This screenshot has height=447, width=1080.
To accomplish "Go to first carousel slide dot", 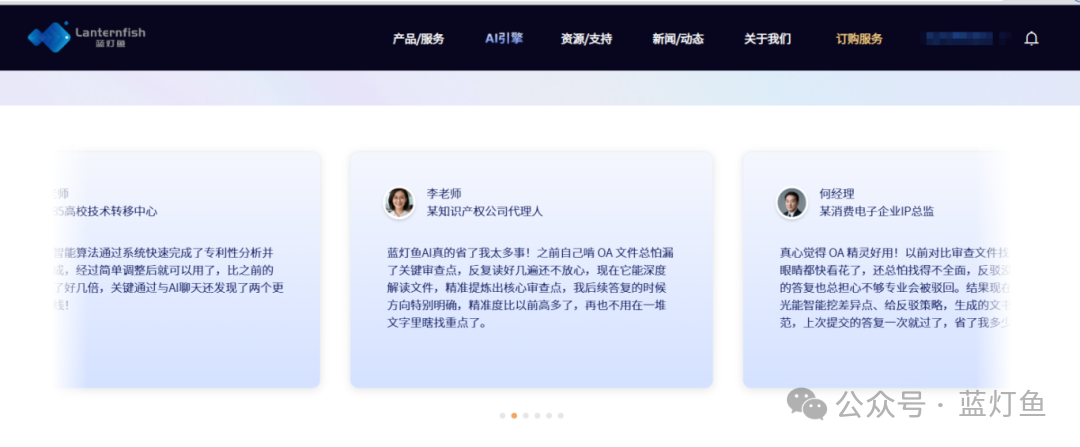I will tap(503, 415).
